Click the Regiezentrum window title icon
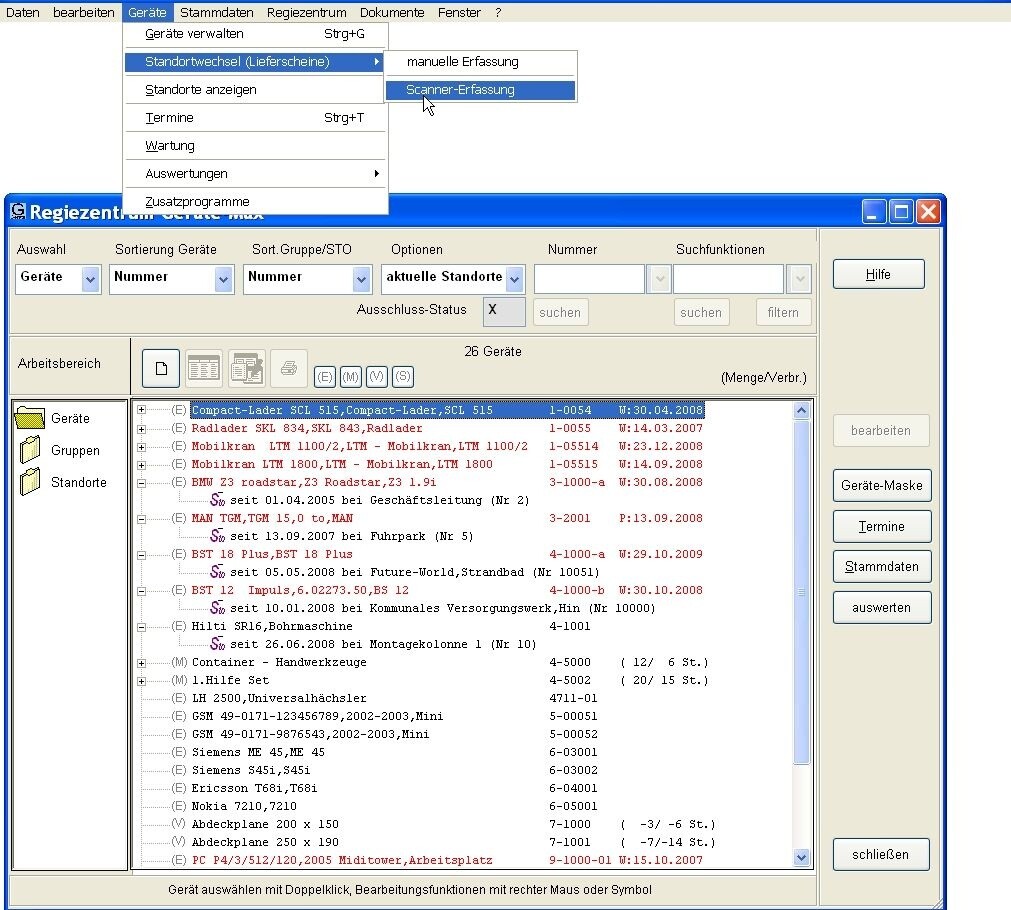Image resolution: width=1011 pixels, height=910 pixels. [x=18, y=211]
